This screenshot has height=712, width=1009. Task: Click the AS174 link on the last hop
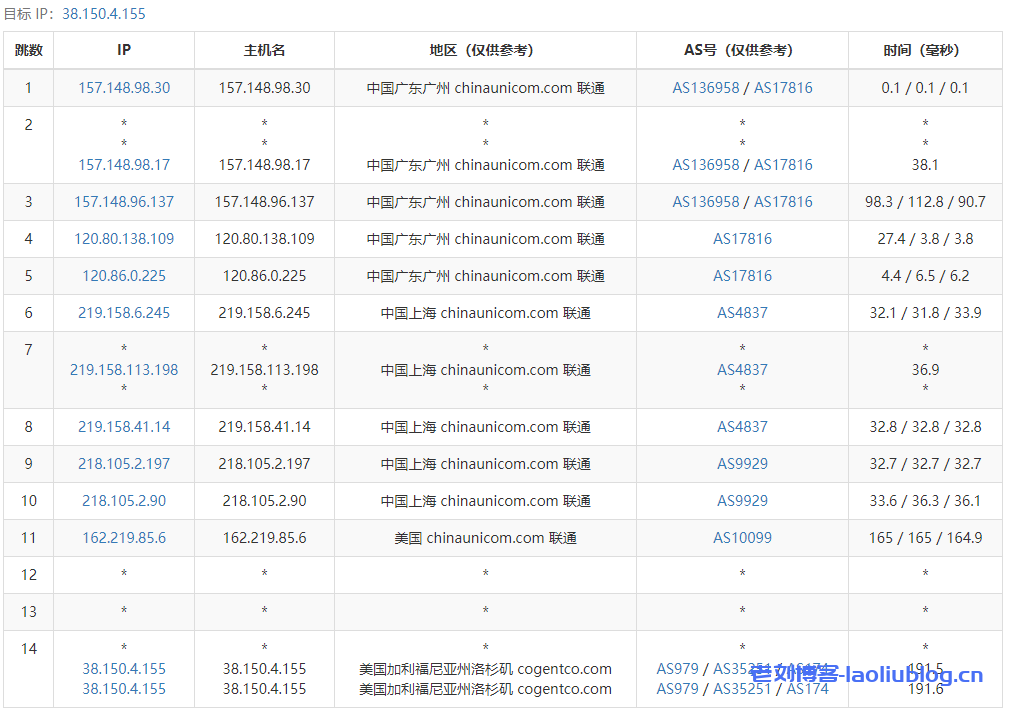[808, 689]
